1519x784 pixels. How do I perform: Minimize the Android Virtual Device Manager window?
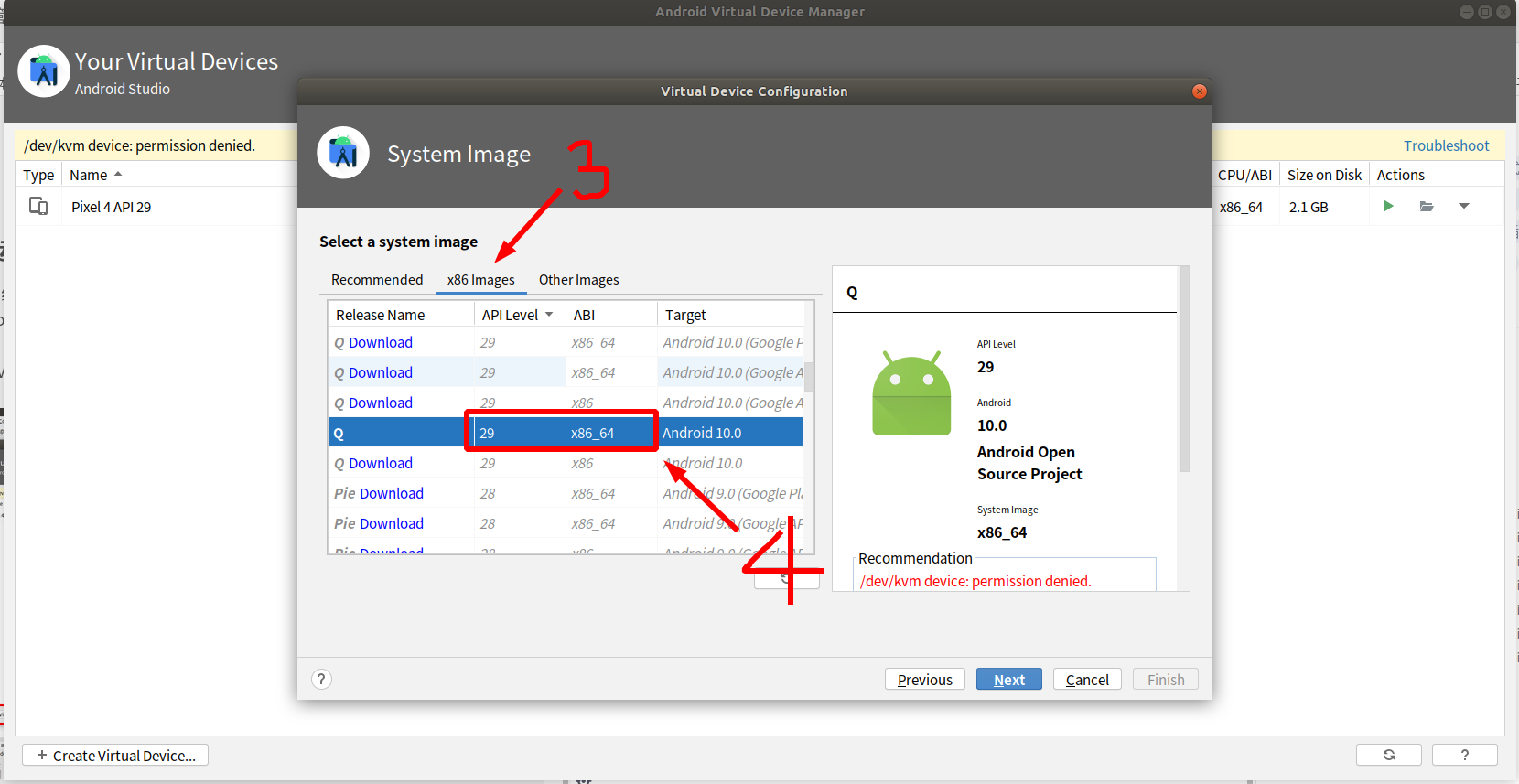pyautogui.click(x=1467, y=12)
